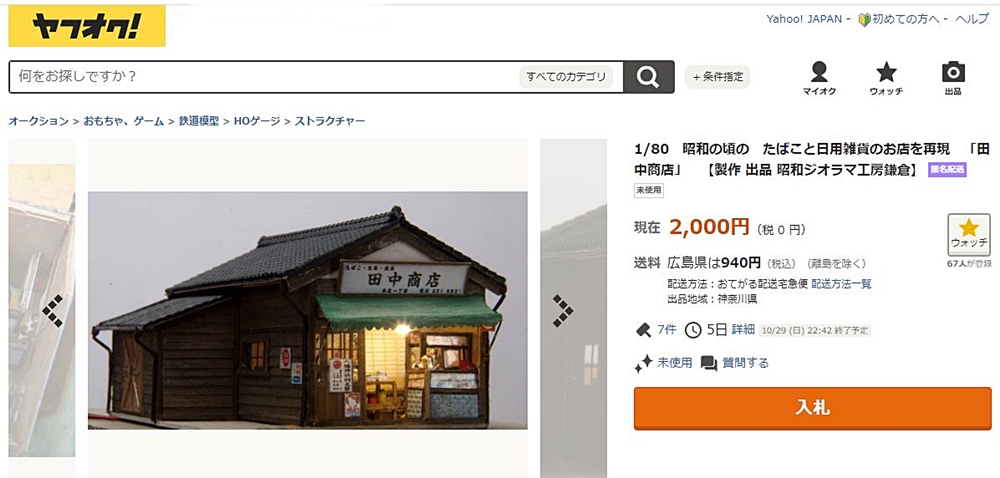This screenshot has width=1000, height=478.
Task: Open the すべてのカテゴリ category dropdown
Action: [x=566, y=77]
